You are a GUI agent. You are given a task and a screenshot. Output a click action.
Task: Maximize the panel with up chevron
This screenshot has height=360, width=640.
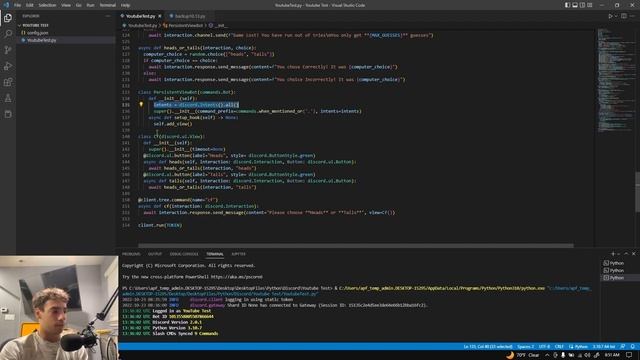pos(626,254)
